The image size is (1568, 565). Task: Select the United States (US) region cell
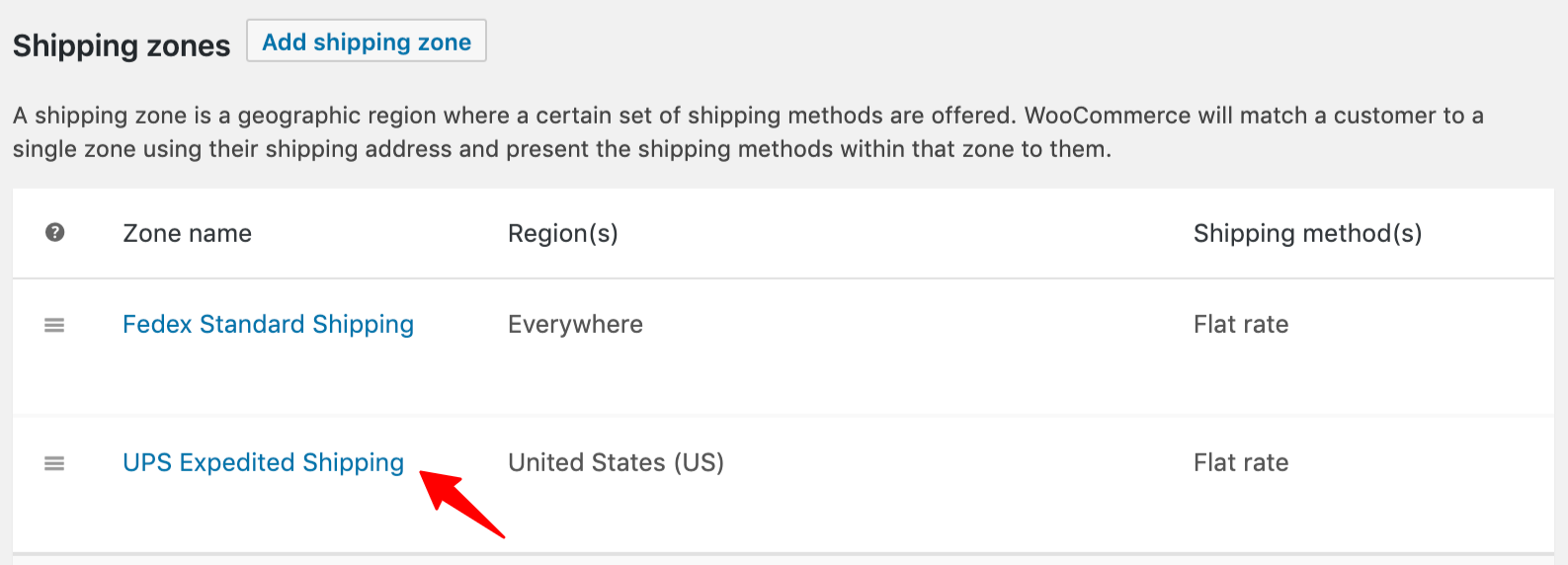point(616,462)
